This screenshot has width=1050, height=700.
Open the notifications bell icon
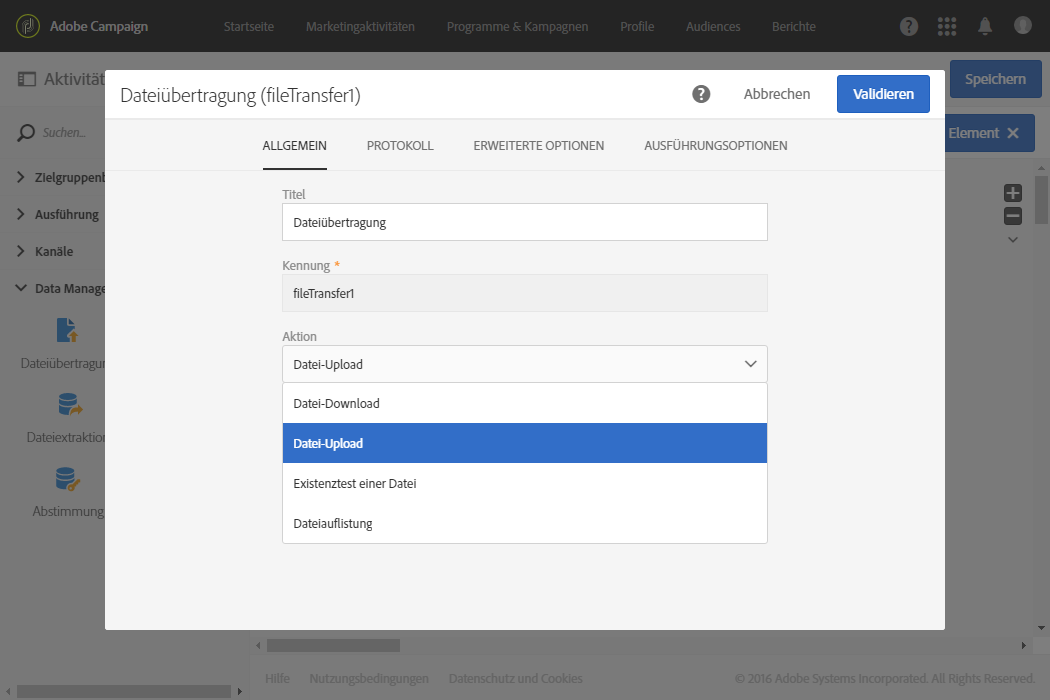click(985, 26)
